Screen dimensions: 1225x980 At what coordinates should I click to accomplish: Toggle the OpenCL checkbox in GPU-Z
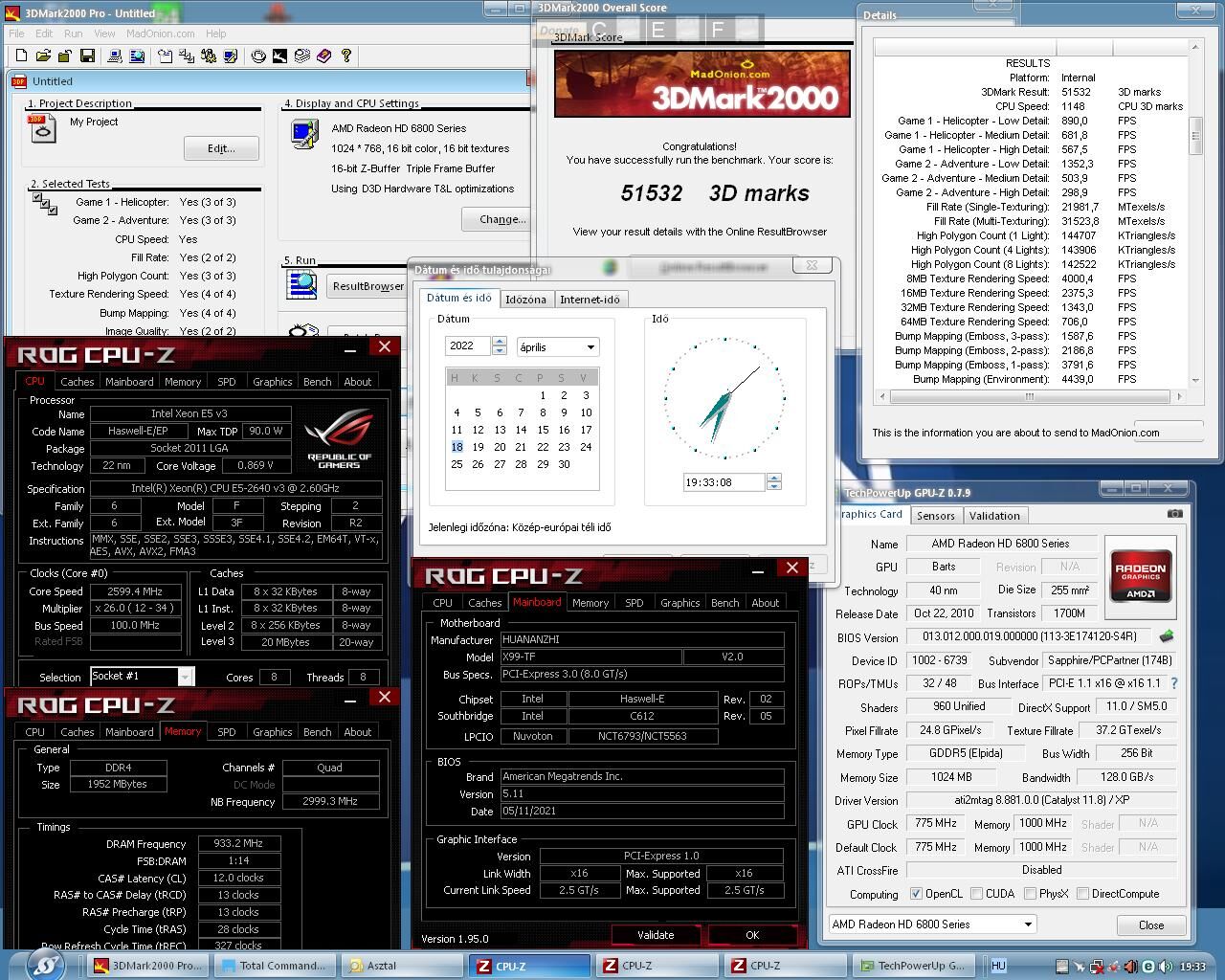coord(916,894)
